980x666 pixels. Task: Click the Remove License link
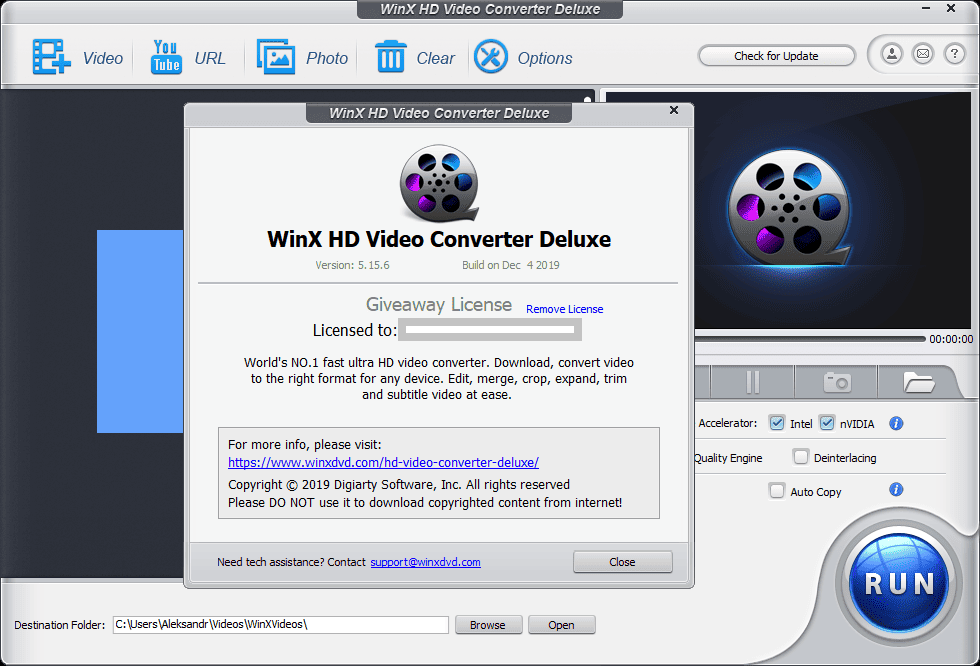coord(564,309)
